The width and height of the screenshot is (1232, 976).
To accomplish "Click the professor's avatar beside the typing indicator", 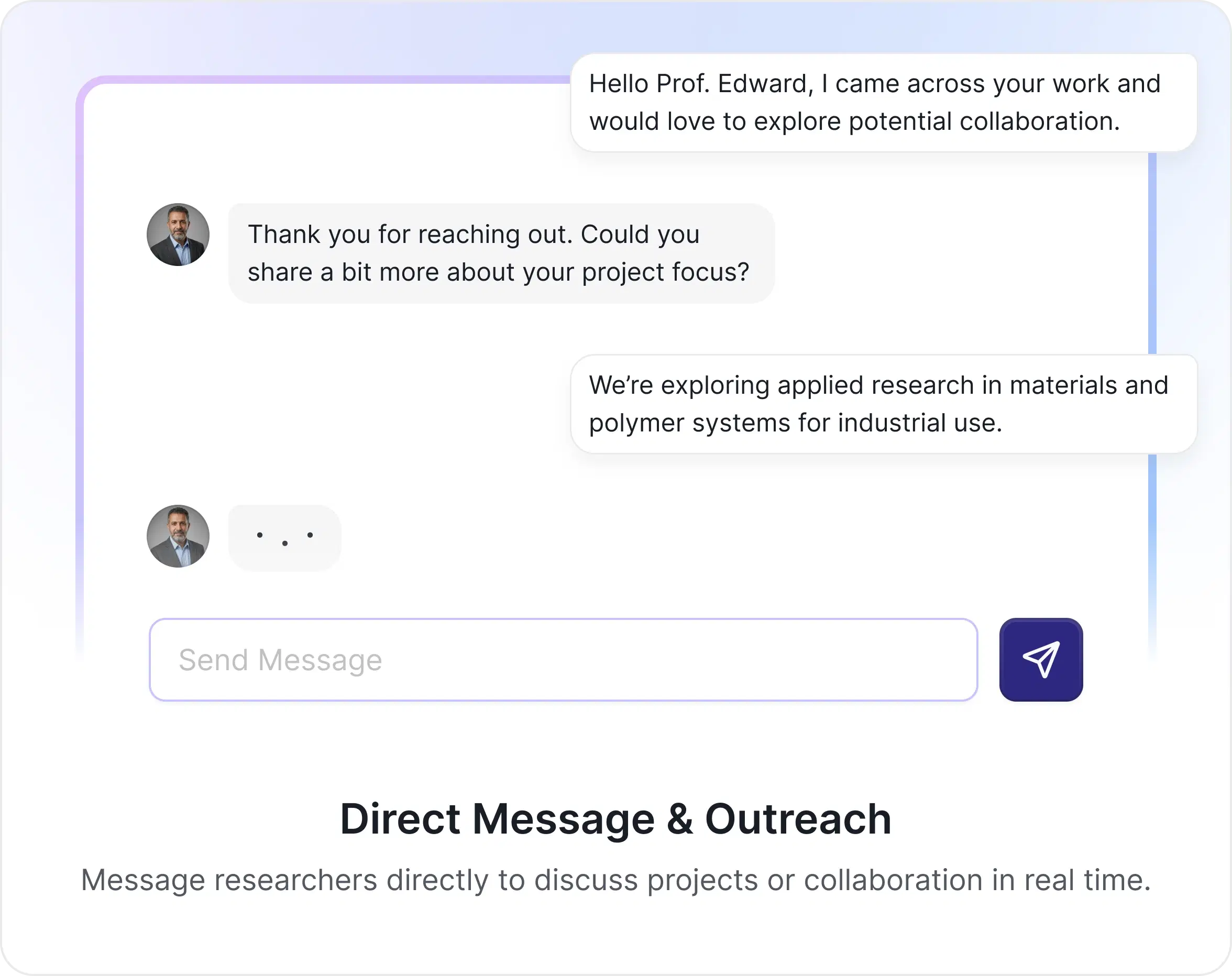I will pos(178,536).
